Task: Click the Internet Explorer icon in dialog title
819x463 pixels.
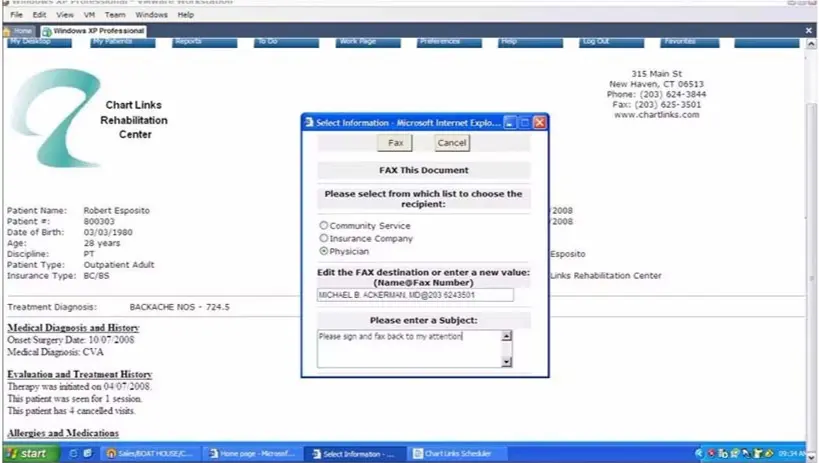Action: (309, 122)
